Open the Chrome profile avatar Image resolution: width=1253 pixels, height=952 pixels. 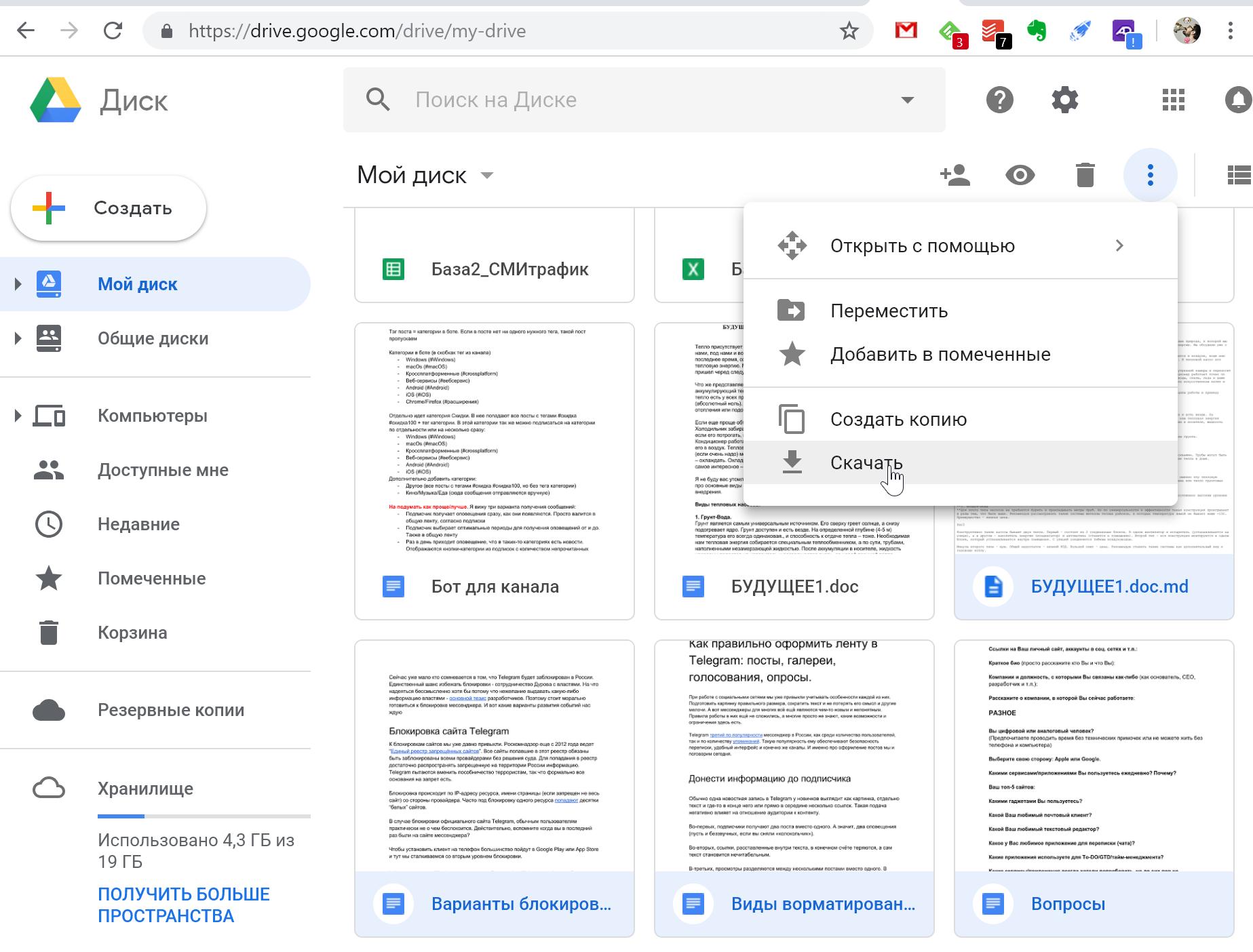[1187, 31]
